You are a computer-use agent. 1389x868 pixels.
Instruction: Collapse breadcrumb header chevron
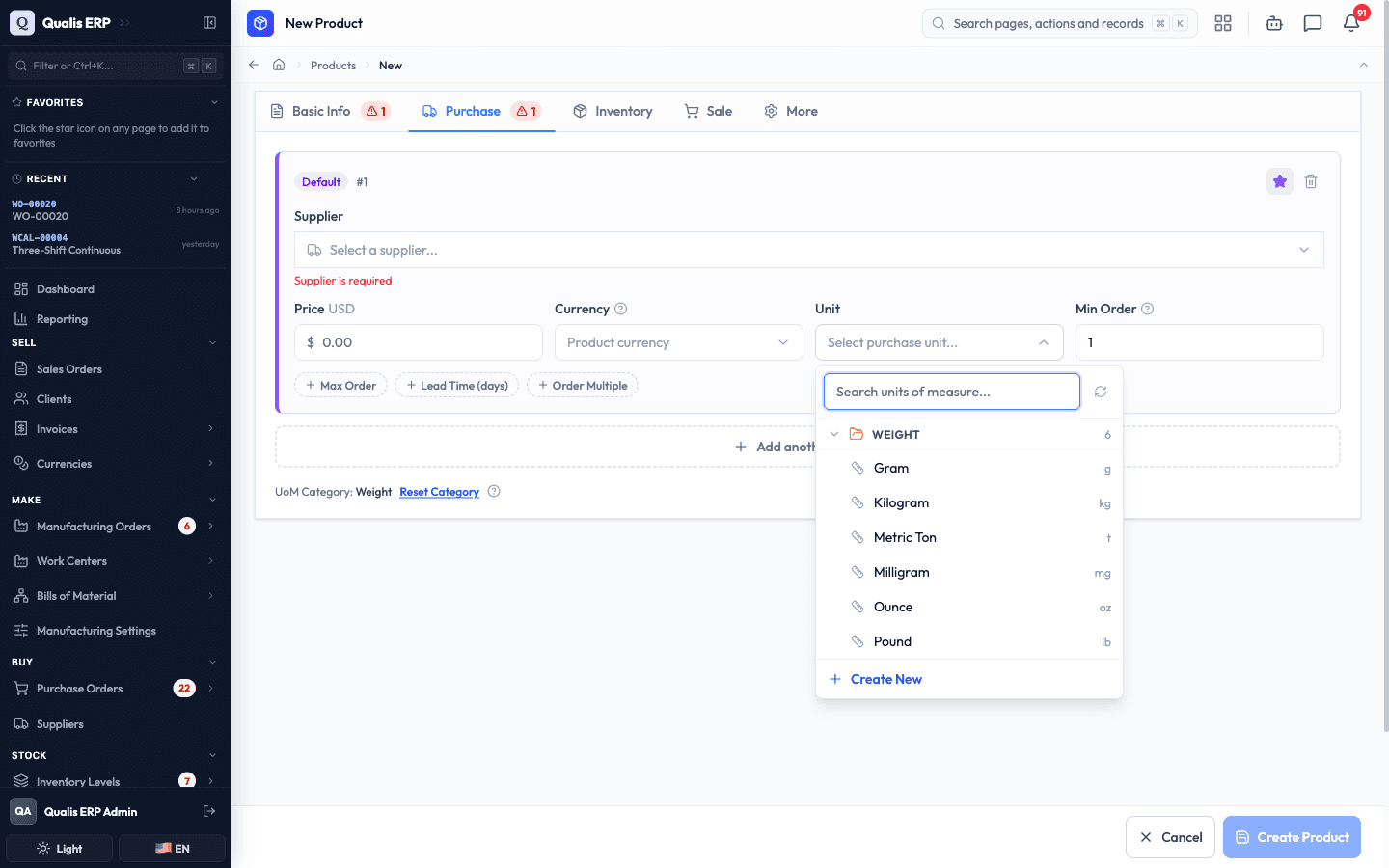click(x=1364, y=65)
